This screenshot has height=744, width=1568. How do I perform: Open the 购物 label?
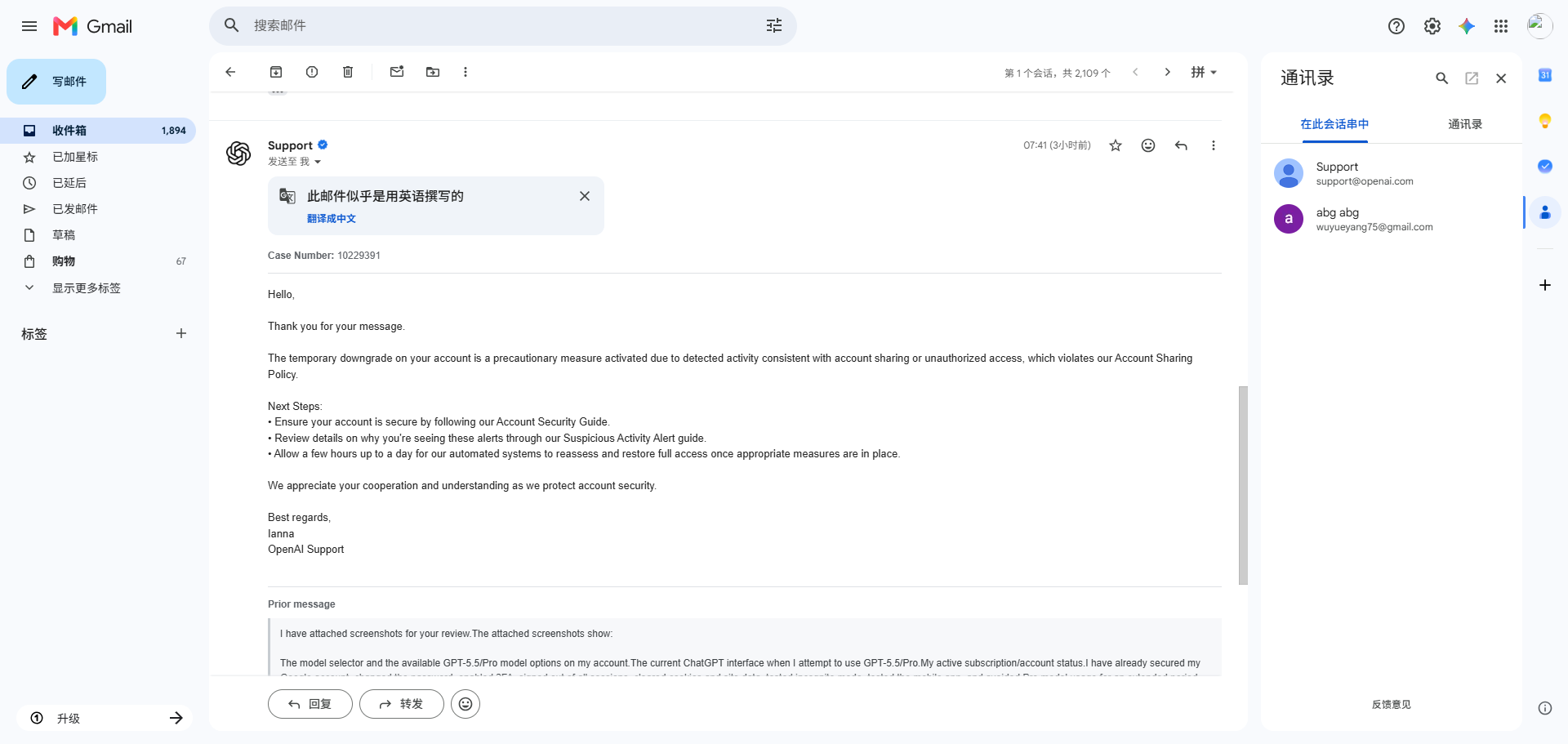(x=98, y=261)
